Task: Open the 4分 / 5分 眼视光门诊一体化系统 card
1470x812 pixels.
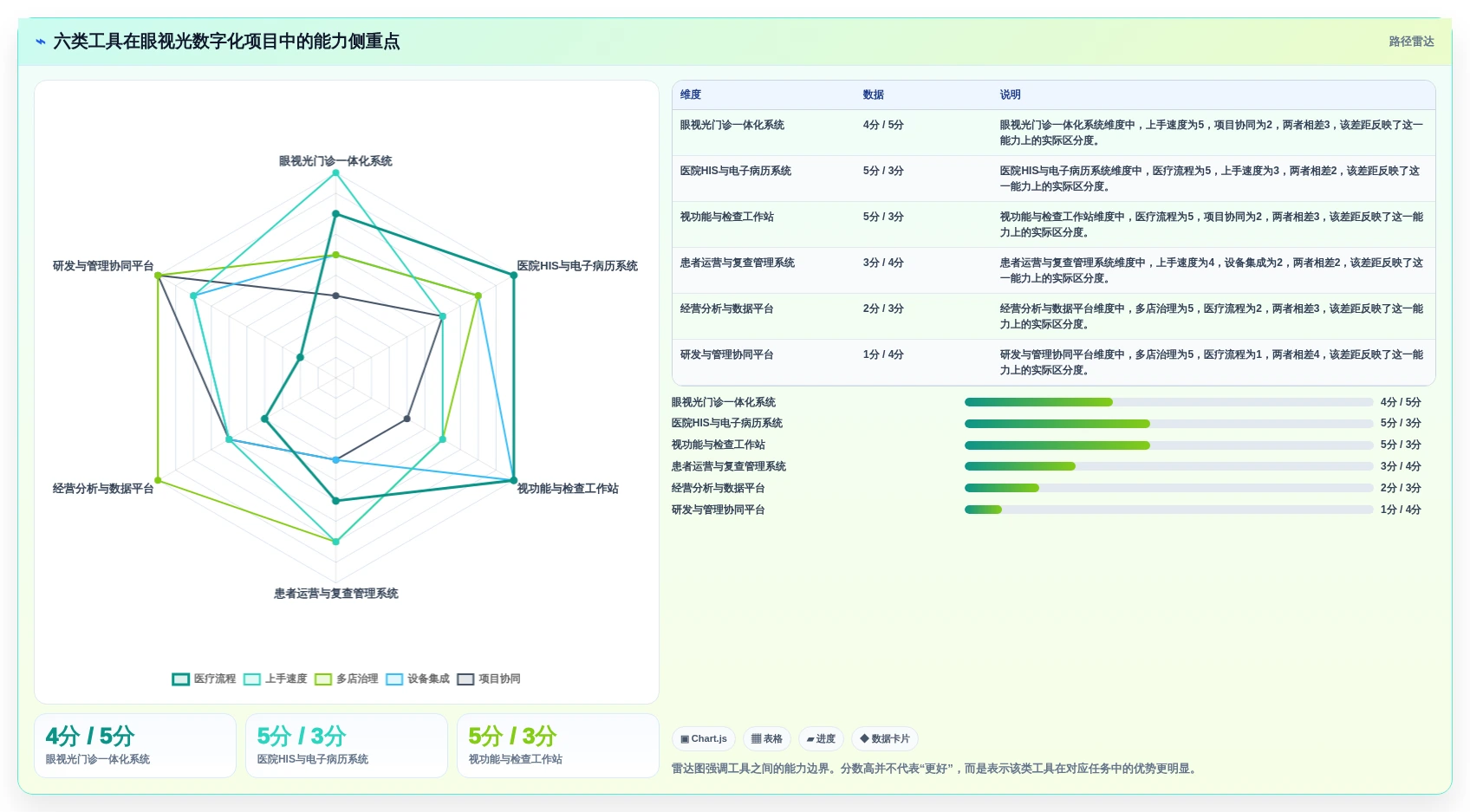Action: coord(135,745)
